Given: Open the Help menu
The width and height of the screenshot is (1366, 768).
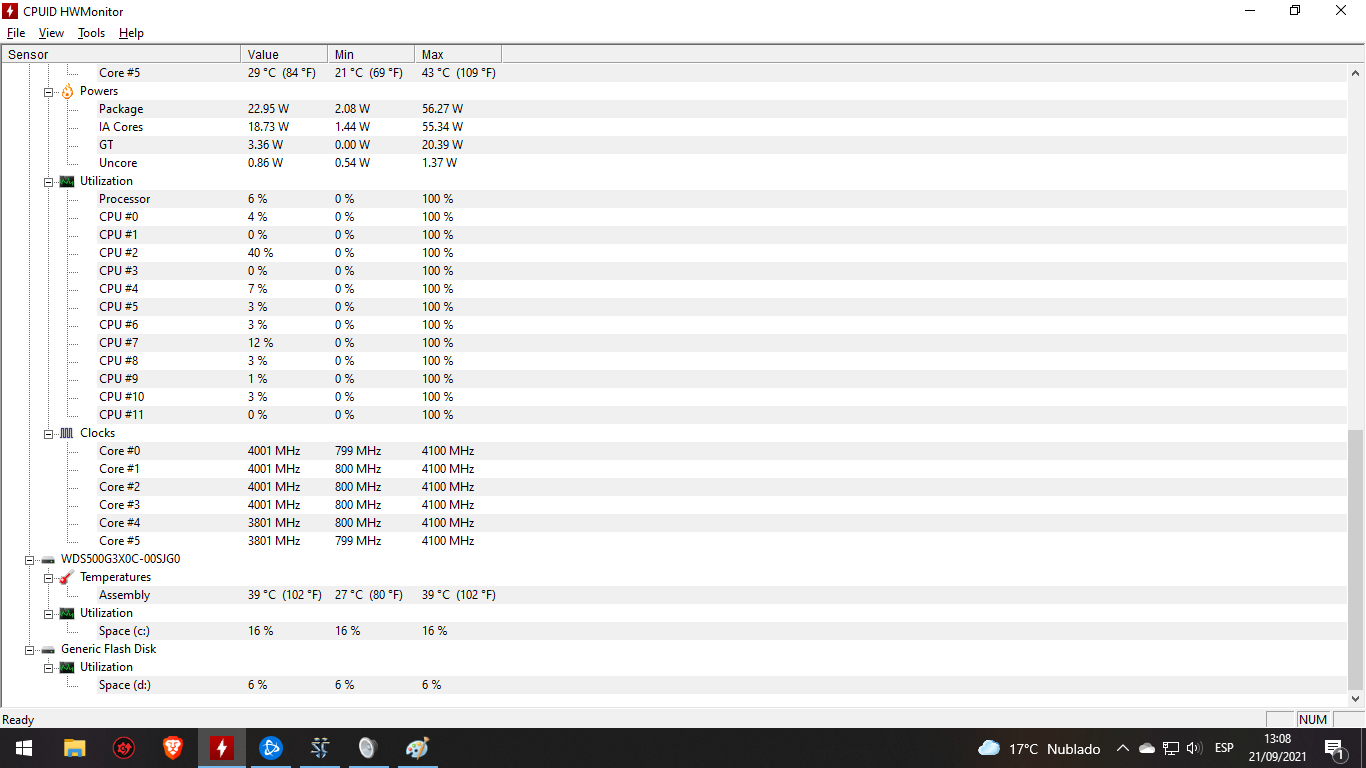Looking at the screenshot, I should (131, 33).
